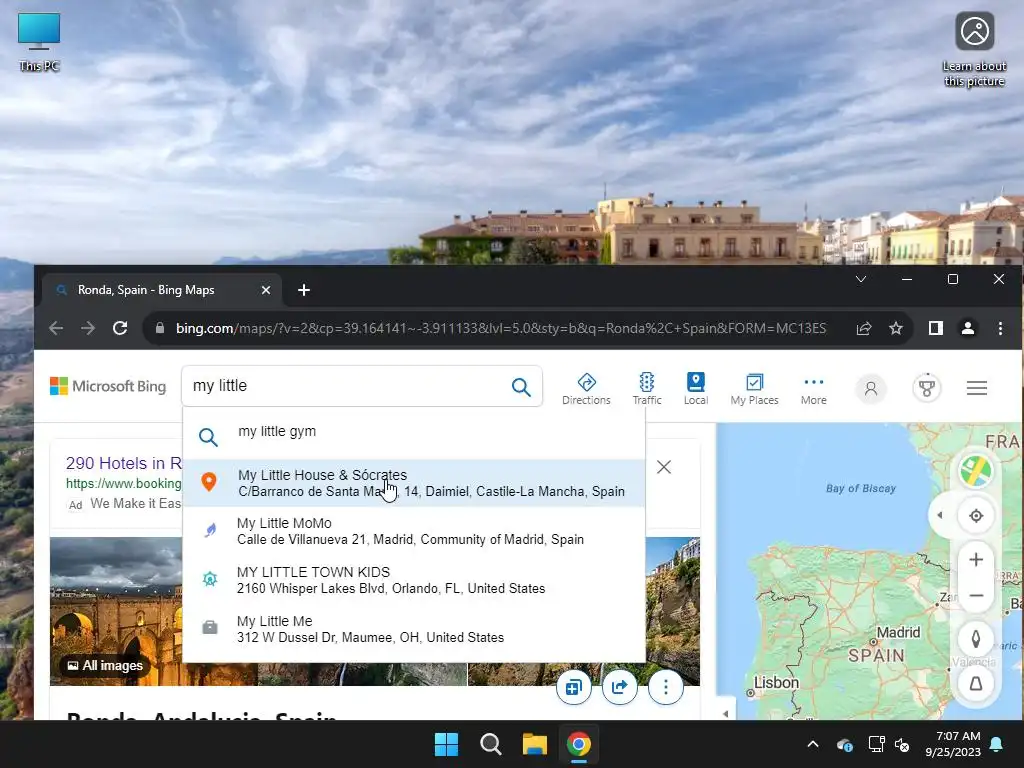Image resolution: width=1024 pixels, height=768 pixels.
Task: Click the Bing search magnifier button
Action: tap(520, 387)
